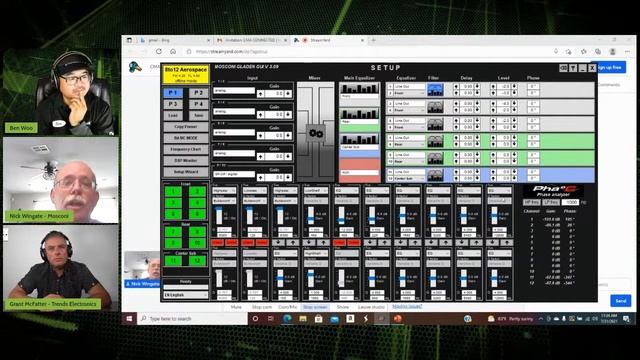Open the Rear main equalizer thumbnail

point(359,114)
